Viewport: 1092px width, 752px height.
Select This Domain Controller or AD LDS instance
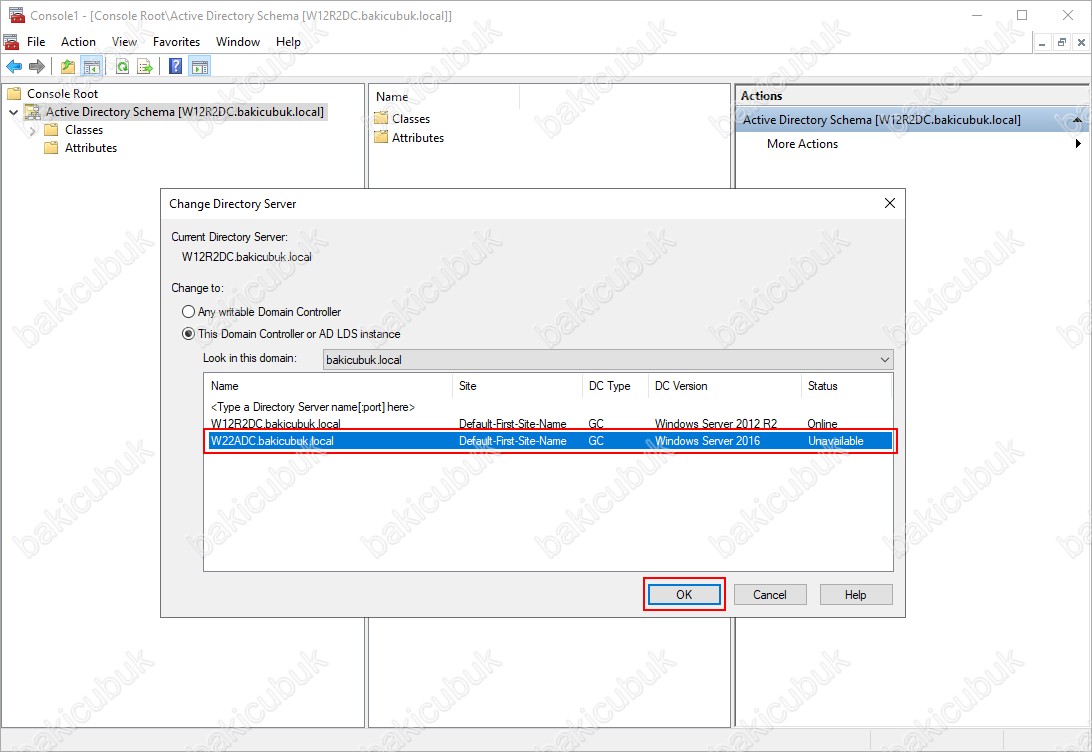point(188,334)
